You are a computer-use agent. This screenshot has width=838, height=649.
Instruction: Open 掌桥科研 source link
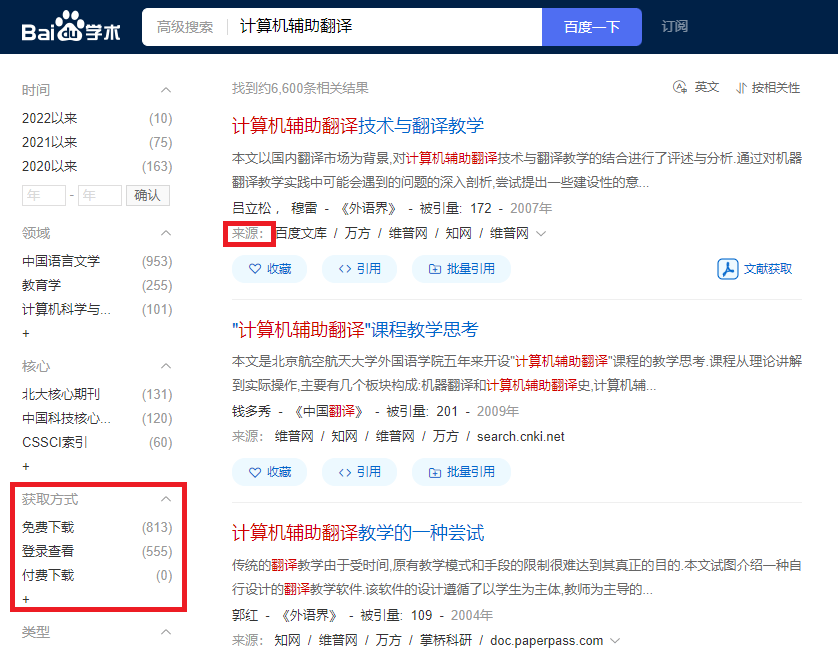pos(446,640)
